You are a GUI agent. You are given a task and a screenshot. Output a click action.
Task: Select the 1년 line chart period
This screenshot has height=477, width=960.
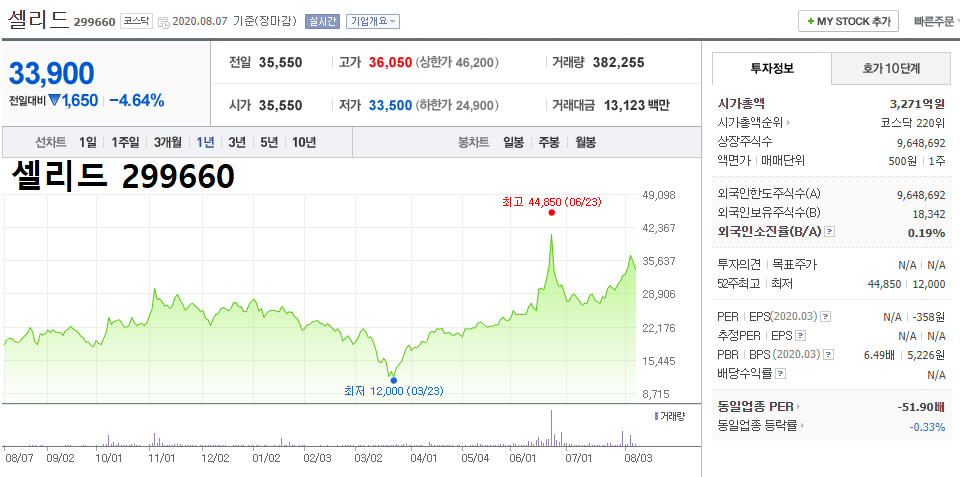pyautogui.click(x=205, y=143)
